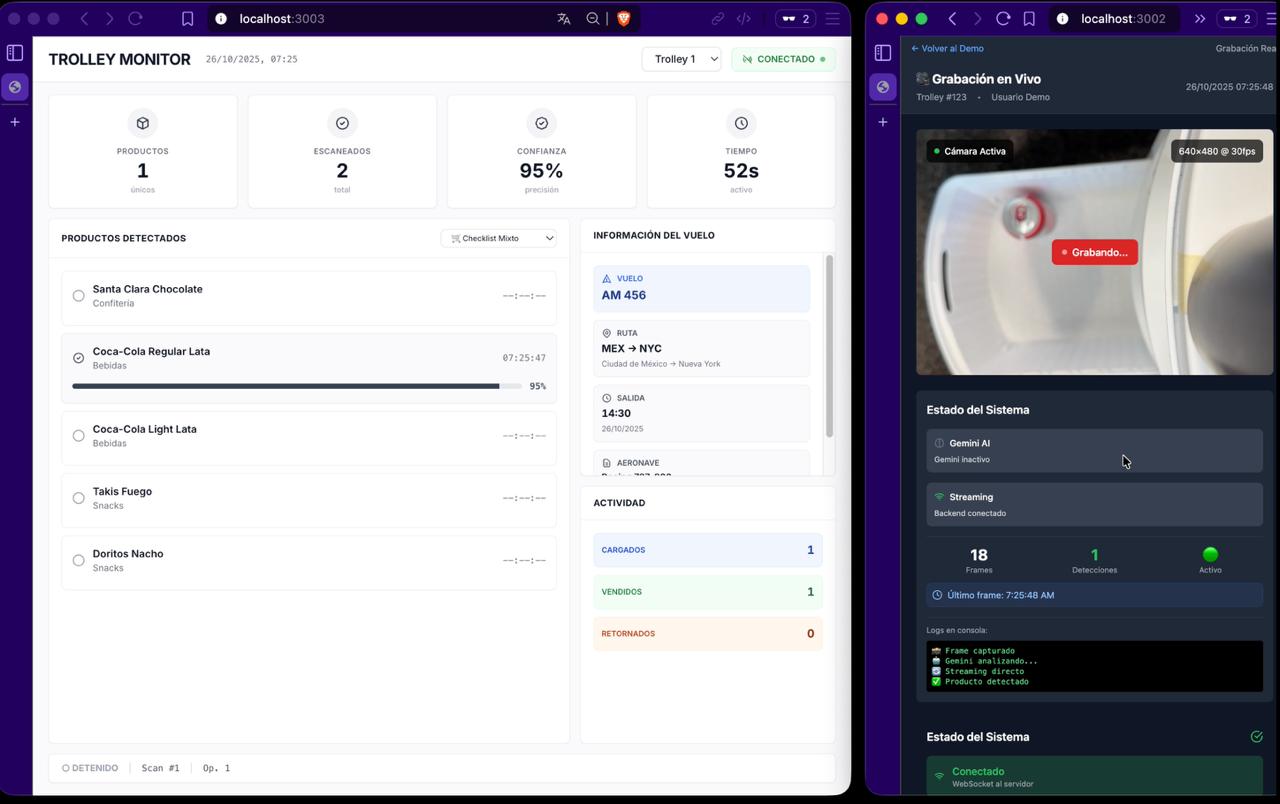Click the MEX → NYC route text
Image resolution: width=1280 pixels, height=804 pixels.
[631, 349]
